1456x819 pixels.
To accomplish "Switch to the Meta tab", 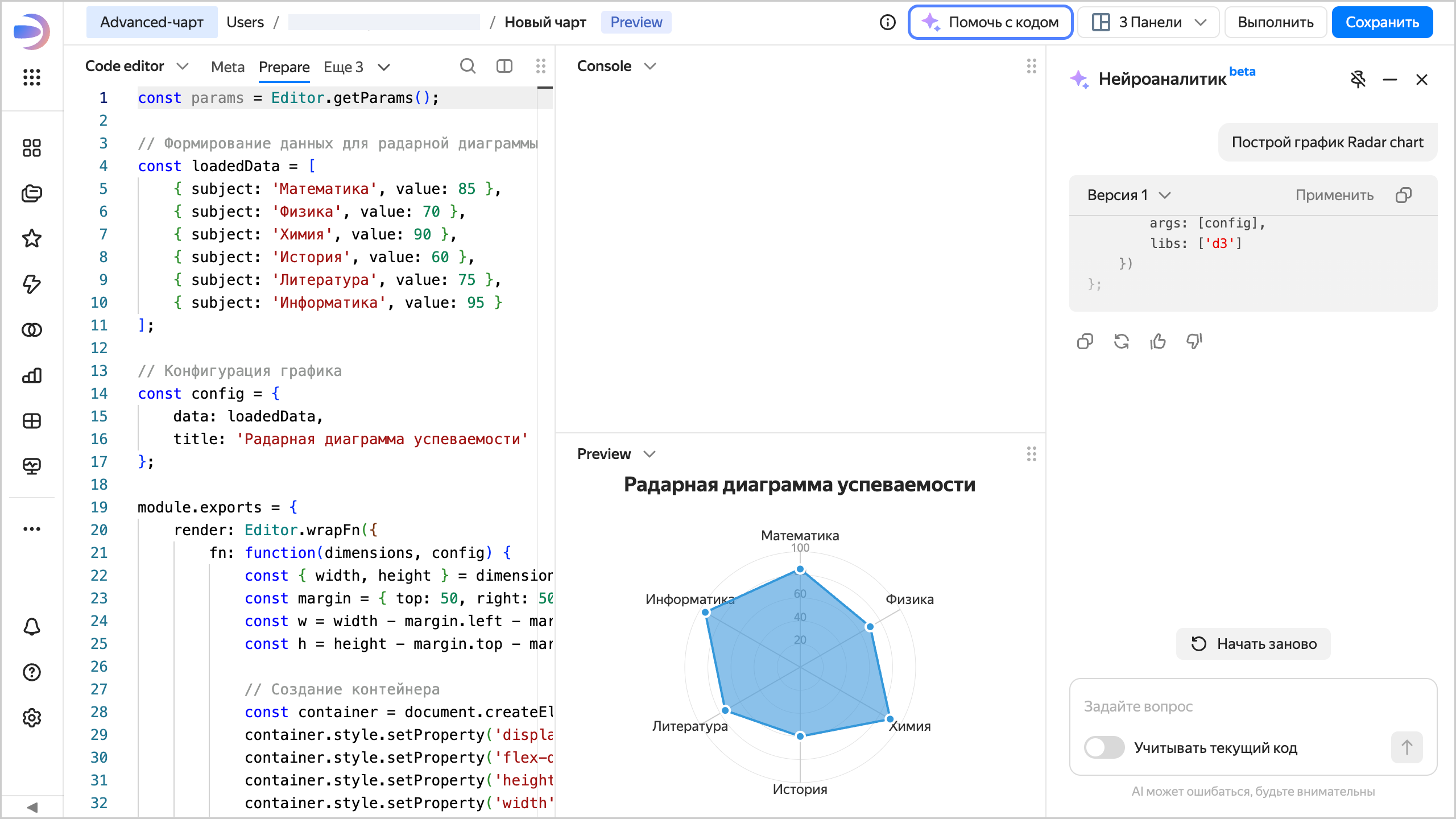I will (x=227, y=67).
